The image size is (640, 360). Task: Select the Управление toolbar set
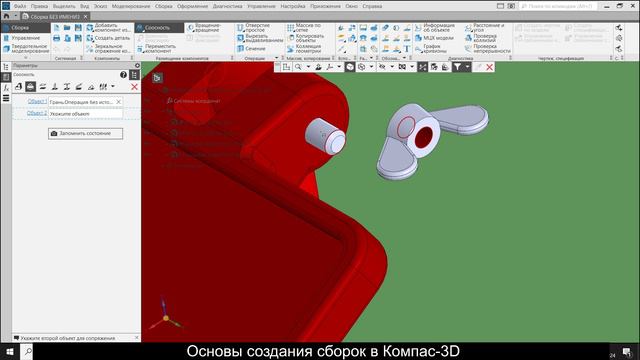[25, 38]
